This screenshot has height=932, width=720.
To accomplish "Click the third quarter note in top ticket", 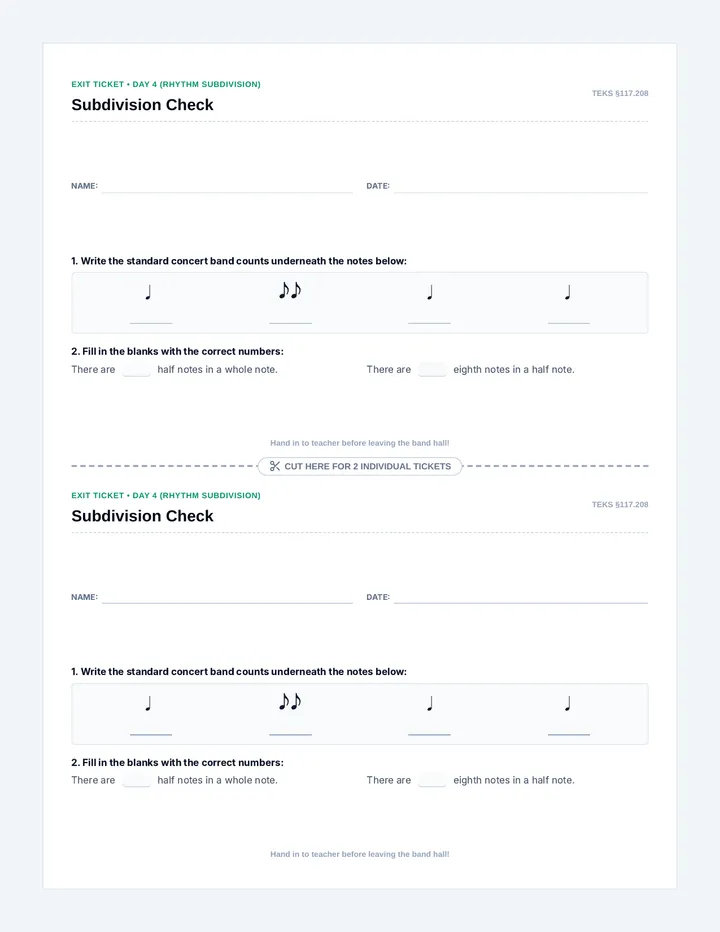I will [430, 292].
